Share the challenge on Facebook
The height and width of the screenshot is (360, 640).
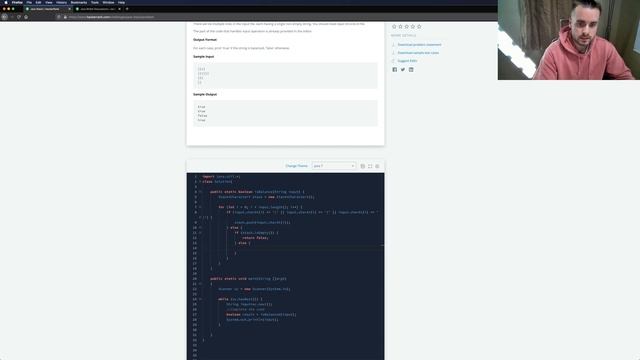(x=395, y=70)
